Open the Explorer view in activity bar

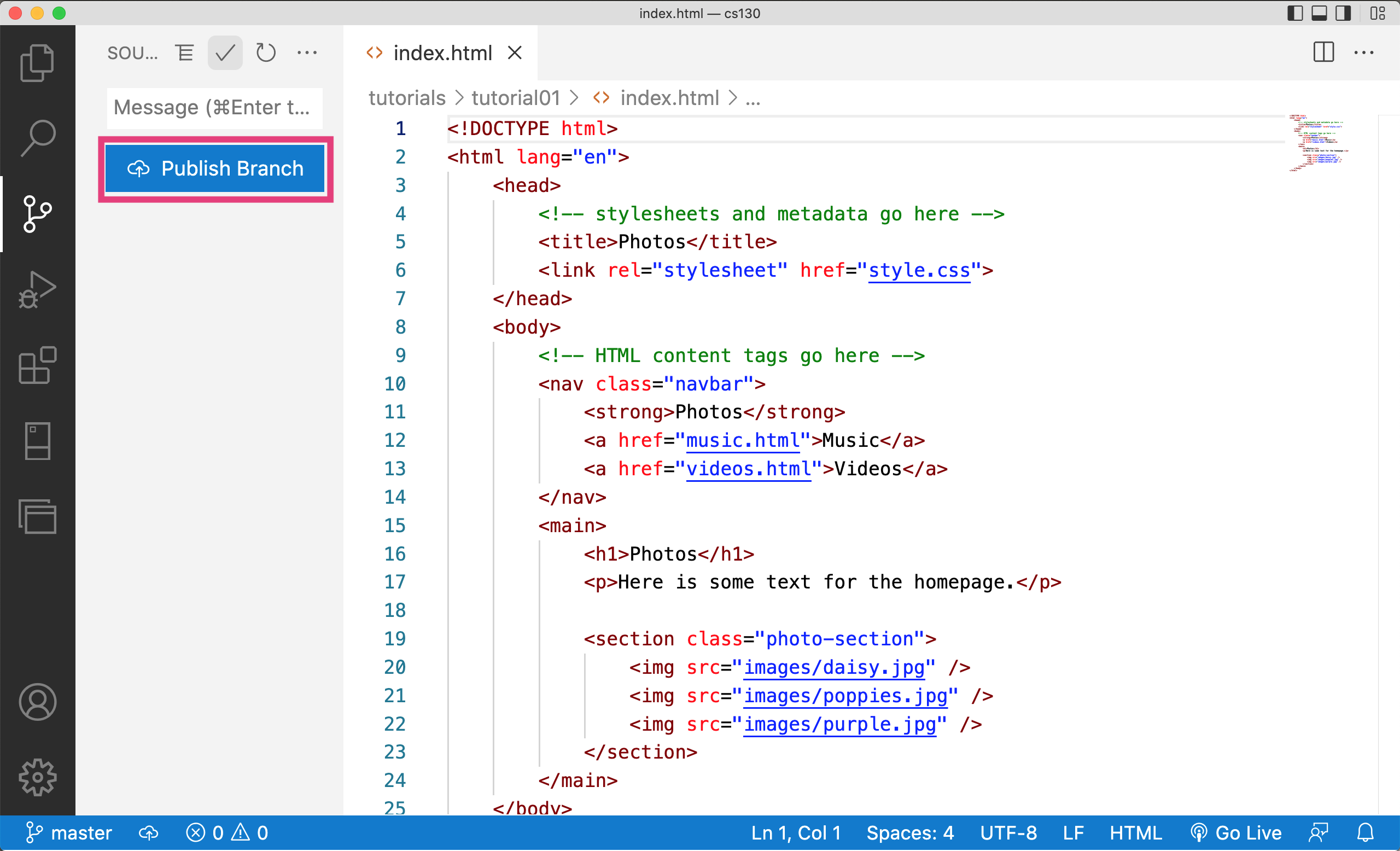[x=37, y=62]
